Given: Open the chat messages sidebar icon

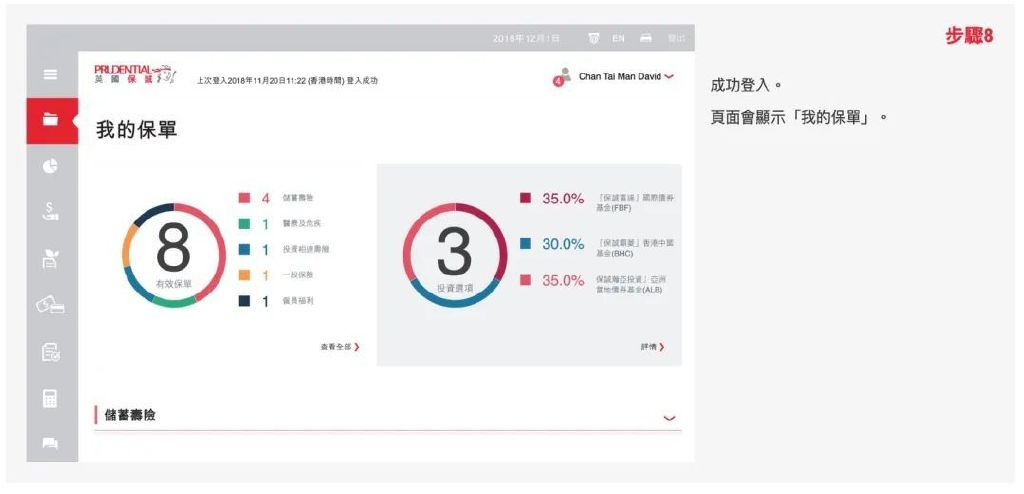Looking at the screenshot, I should (50, 444).
